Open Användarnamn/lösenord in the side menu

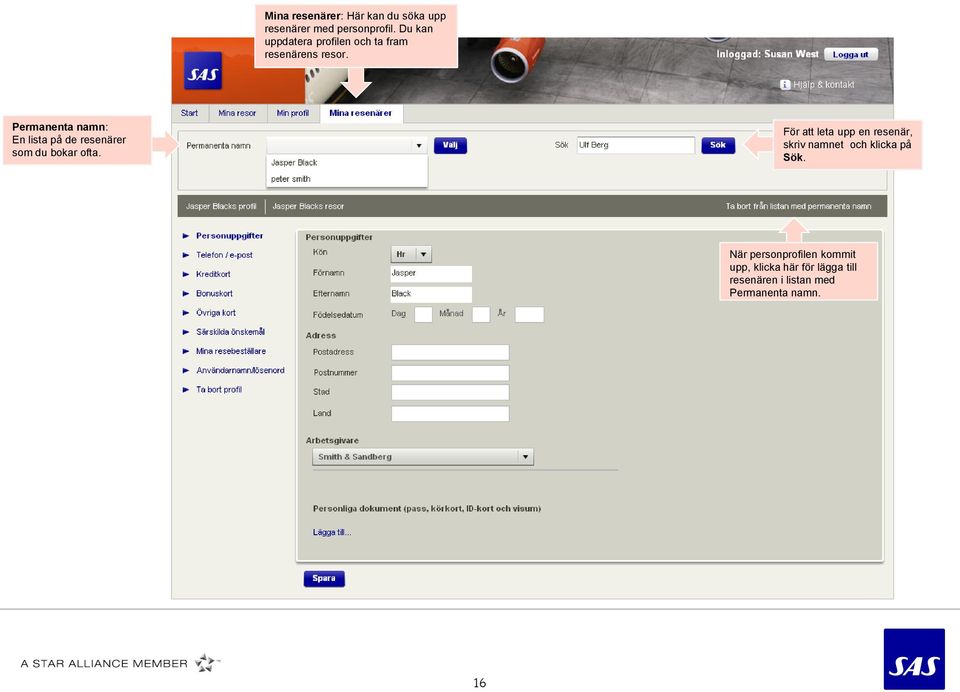click(240, 370)
